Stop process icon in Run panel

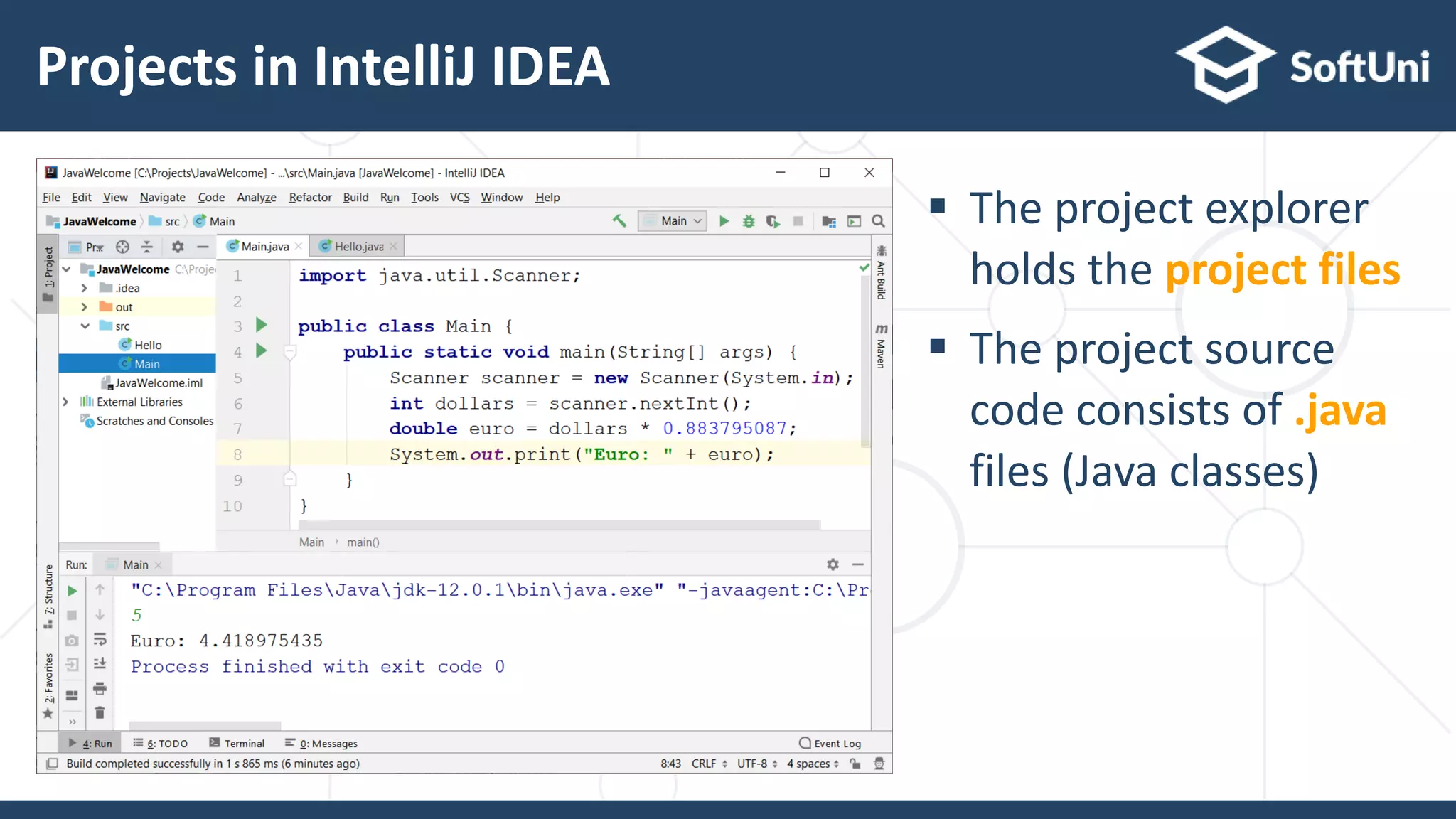click(x=72, y=616)
